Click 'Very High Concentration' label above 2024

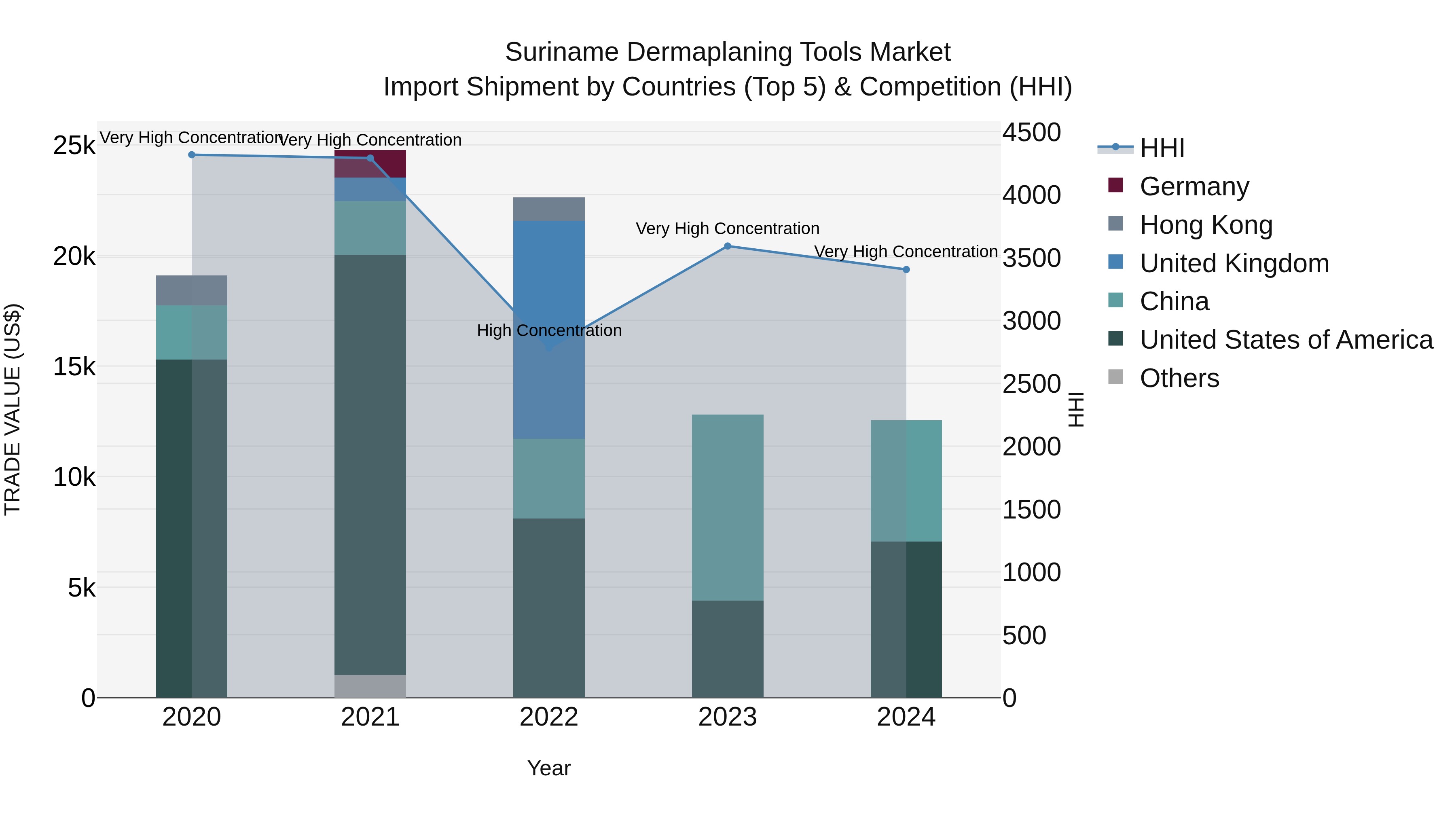click(906, 252)
